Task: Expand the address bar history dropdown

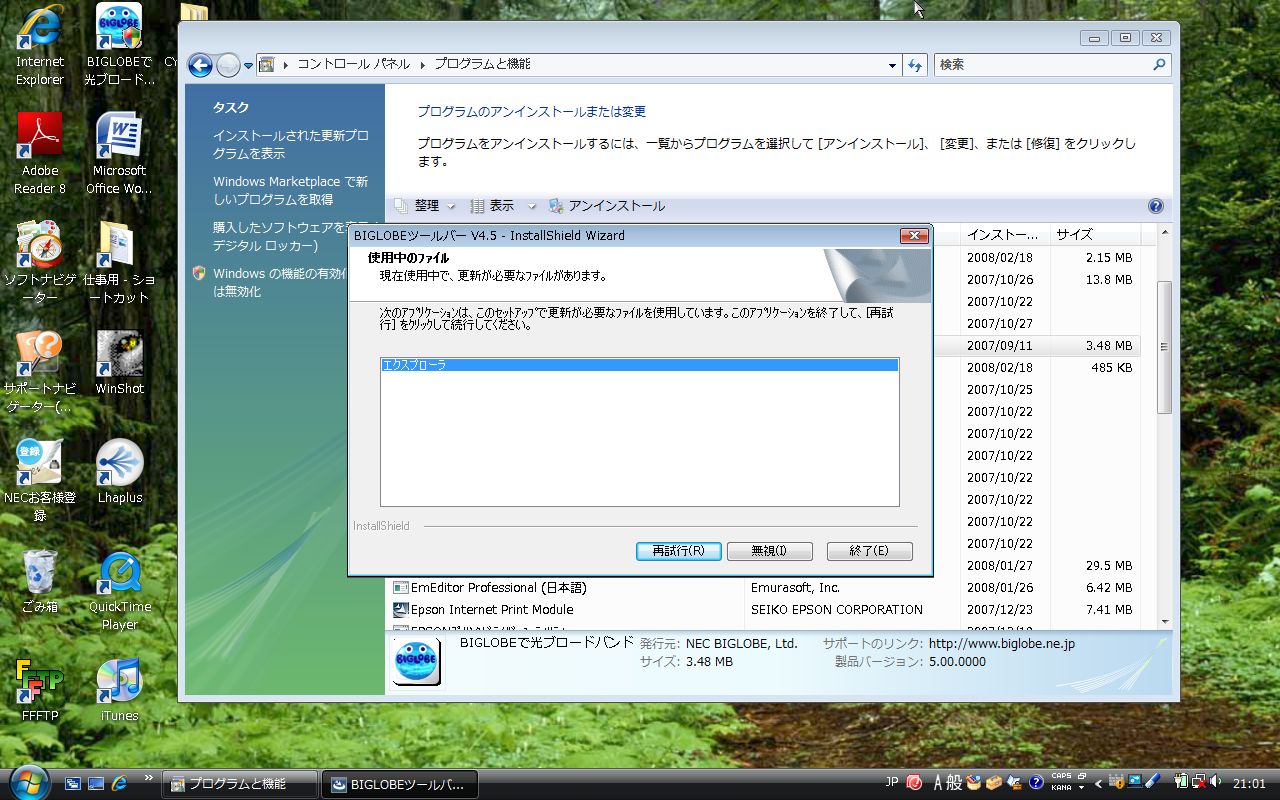Action: [x=892, y=65]
